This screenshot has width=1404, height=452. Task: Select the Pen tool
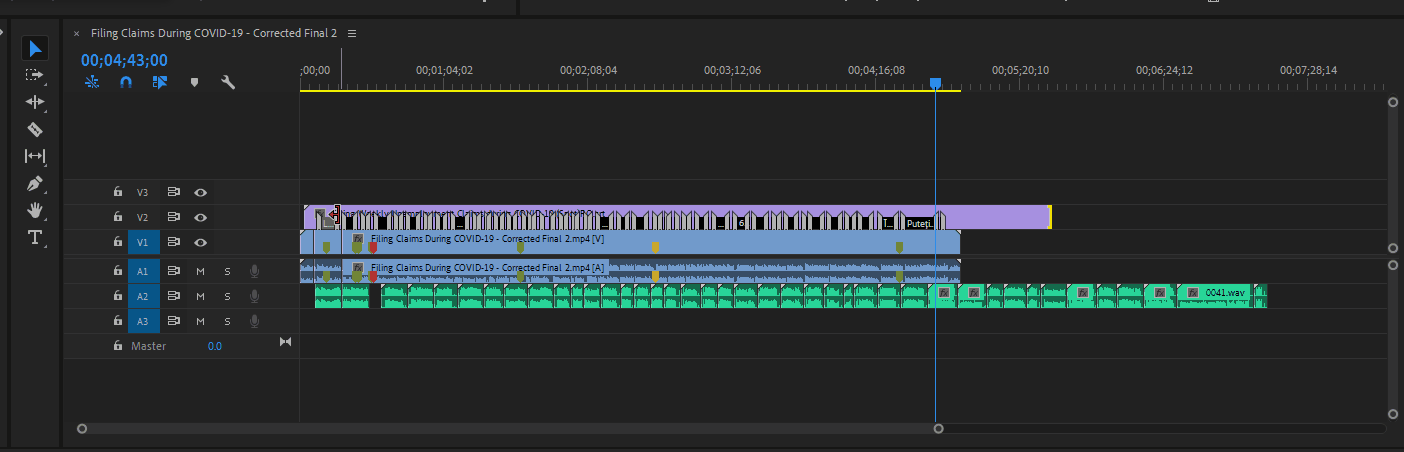point(35,184)
